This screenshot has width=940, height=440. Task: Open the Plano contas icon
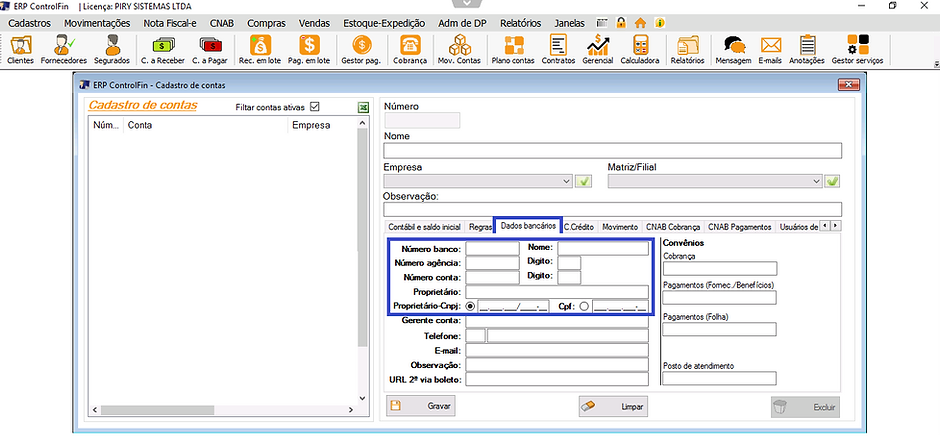click(x=514, y=50)
